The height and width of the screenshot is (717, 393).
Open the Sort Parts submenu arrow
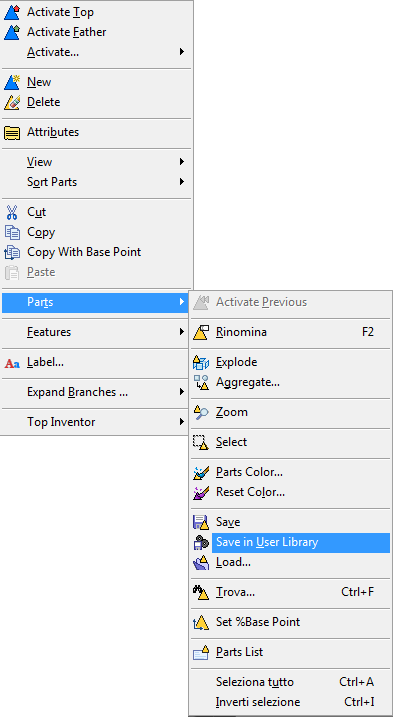pos(182,182)
